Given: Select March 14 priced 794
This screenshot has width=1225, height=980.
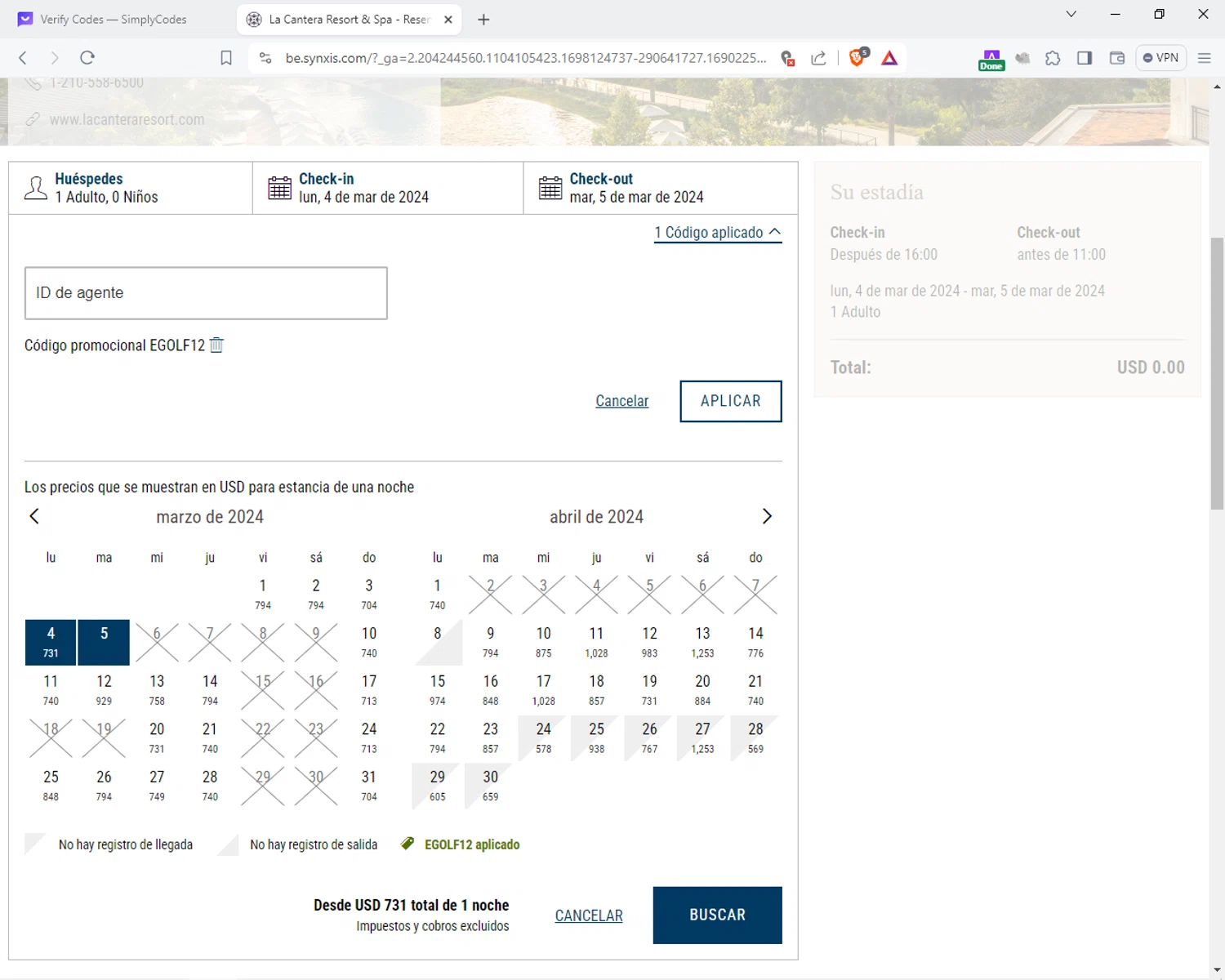Looking at the screenshot, I should click(x=210, y=689).
